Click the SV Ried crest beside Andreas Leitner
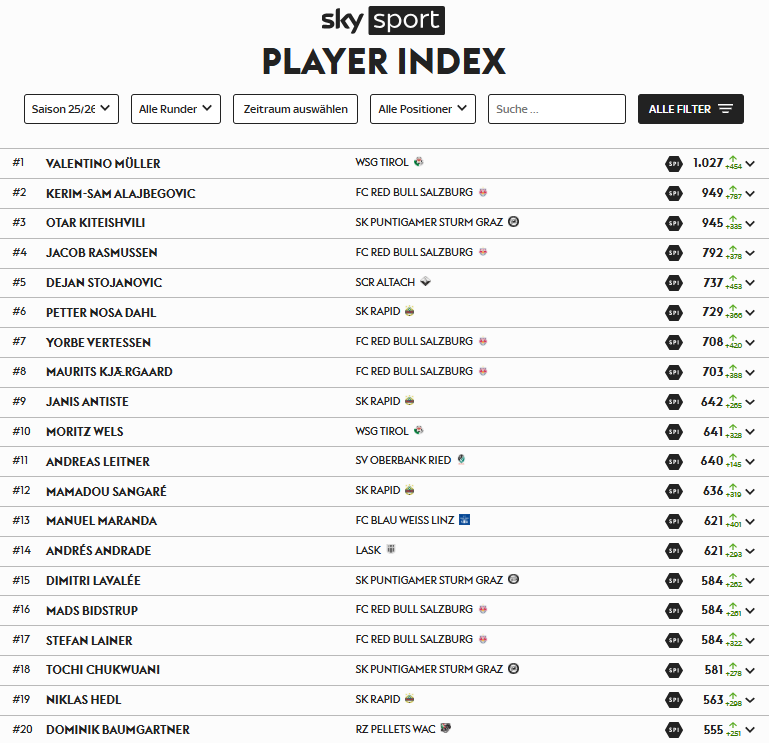 [x=460, y=460]
